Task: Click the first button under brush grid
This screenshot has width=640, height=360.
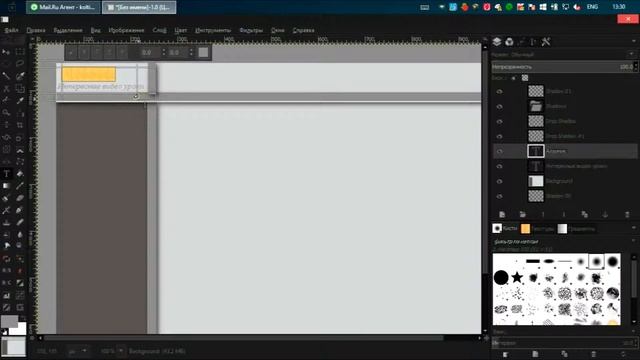Action: (x=505, y=354)
